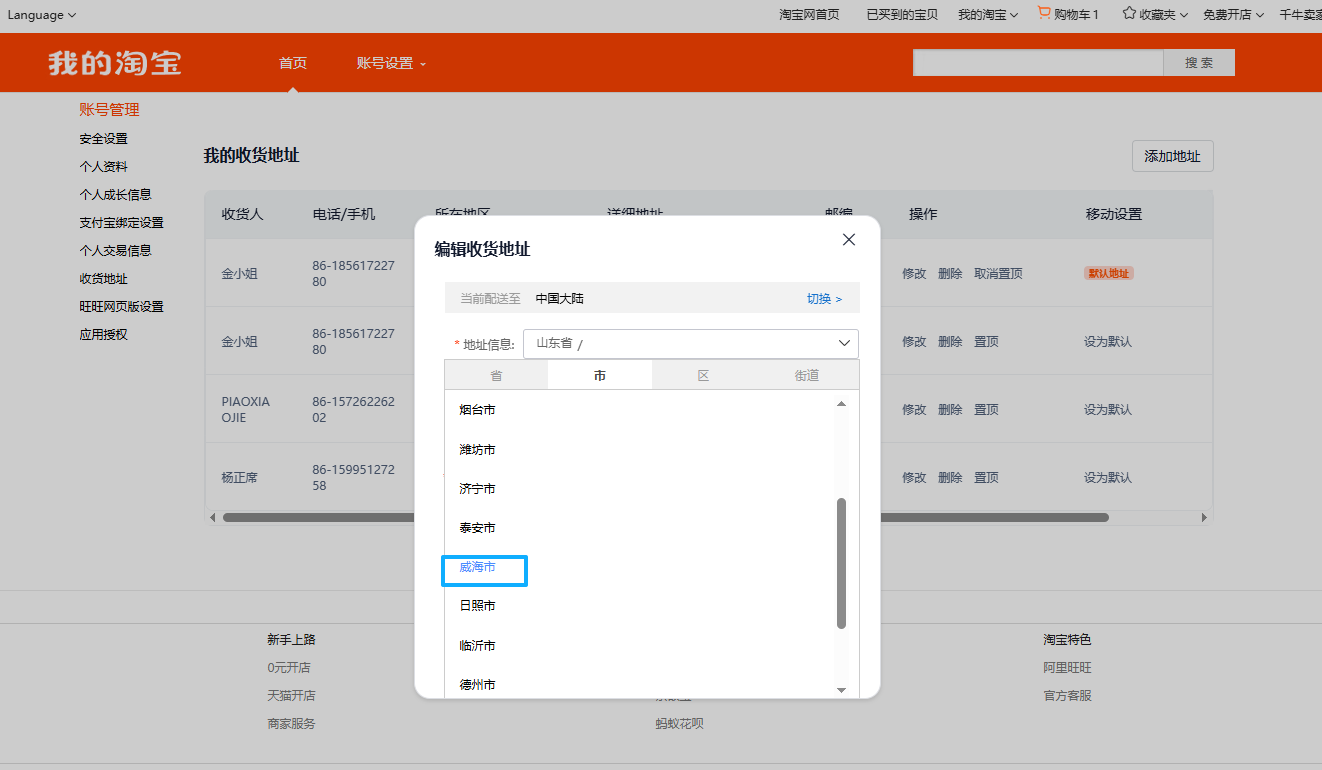Screen dimensions: 1322x770
Task: Open 安全设置 in the sidebar
Action: [104, 139]
